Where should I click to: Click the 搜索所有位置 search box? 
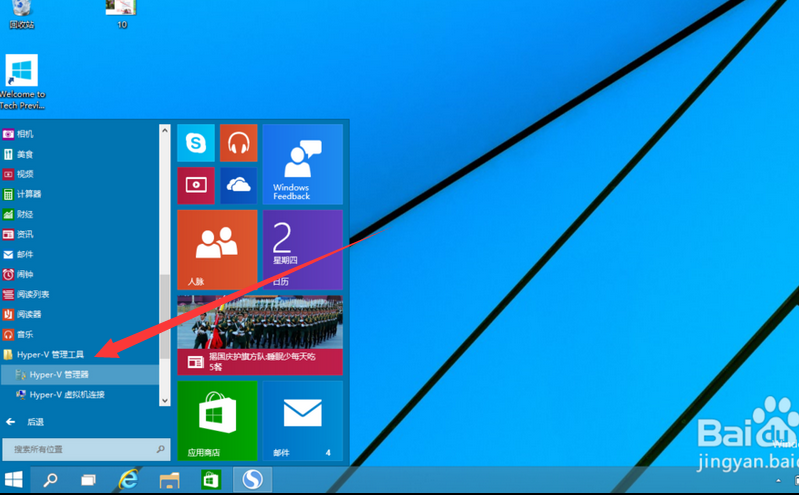pyautogui.click(x=80, y=450)
